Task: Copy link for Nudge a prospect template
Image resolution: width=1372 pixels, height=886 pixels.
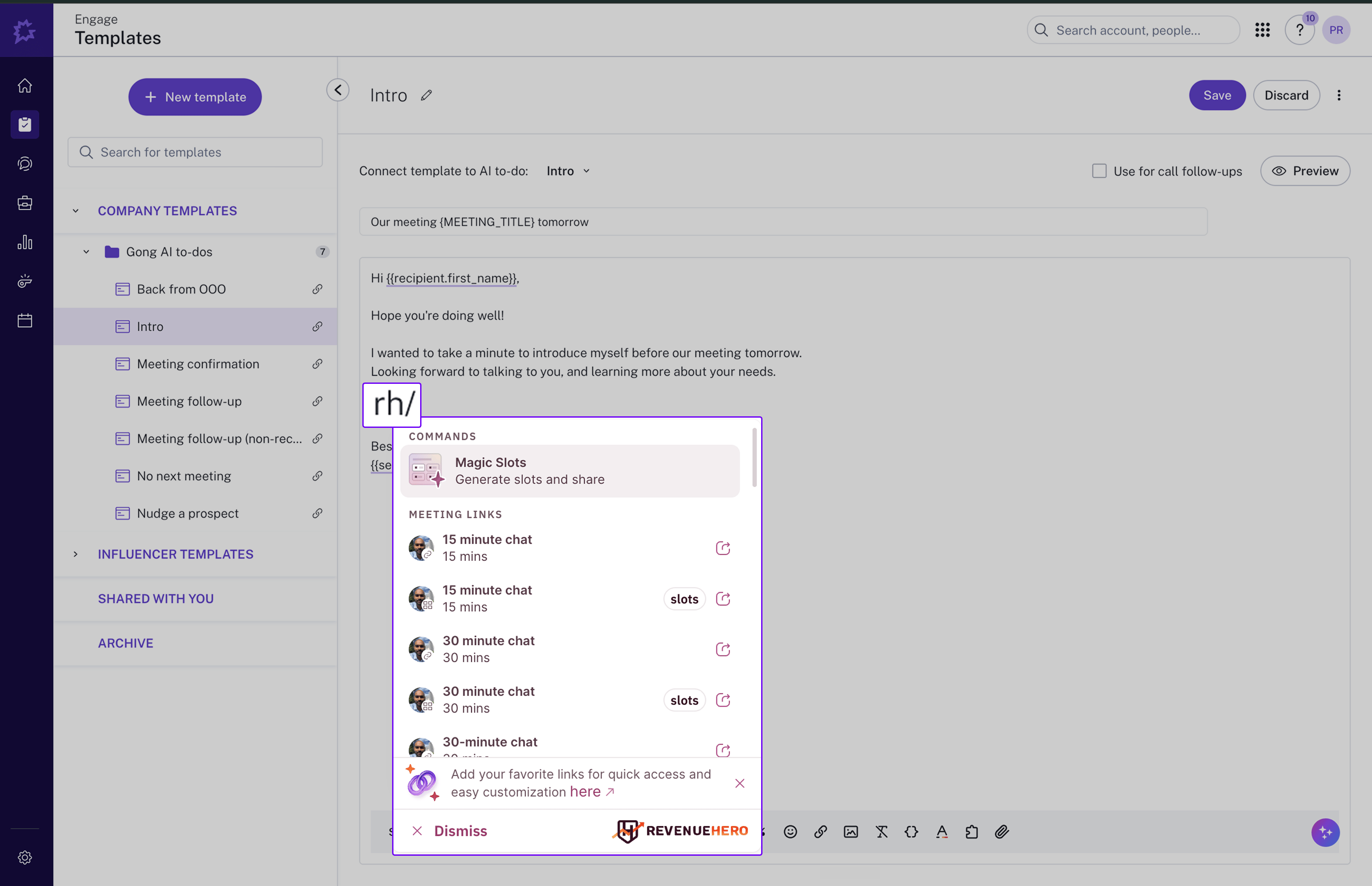Action: (x=317, y=513)
